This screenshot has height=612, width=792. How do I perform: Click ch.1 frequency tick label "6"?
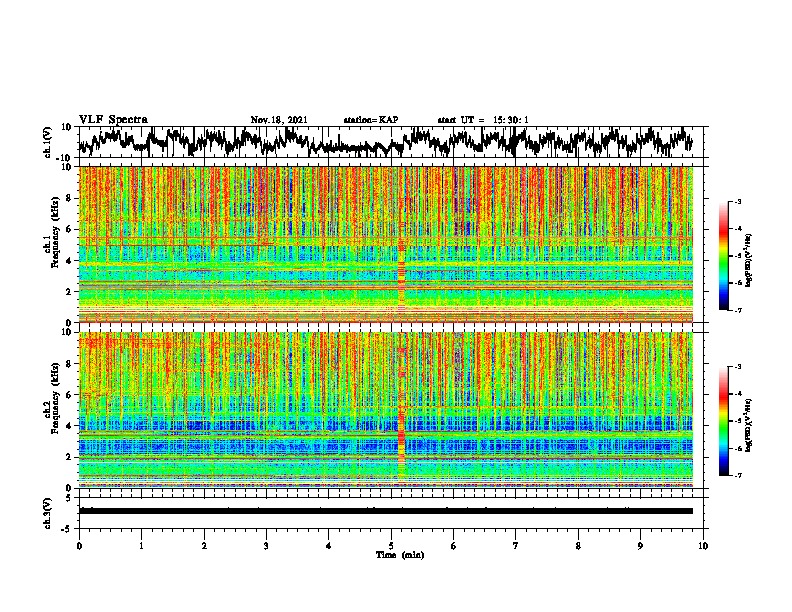click(x=69, y=229)
